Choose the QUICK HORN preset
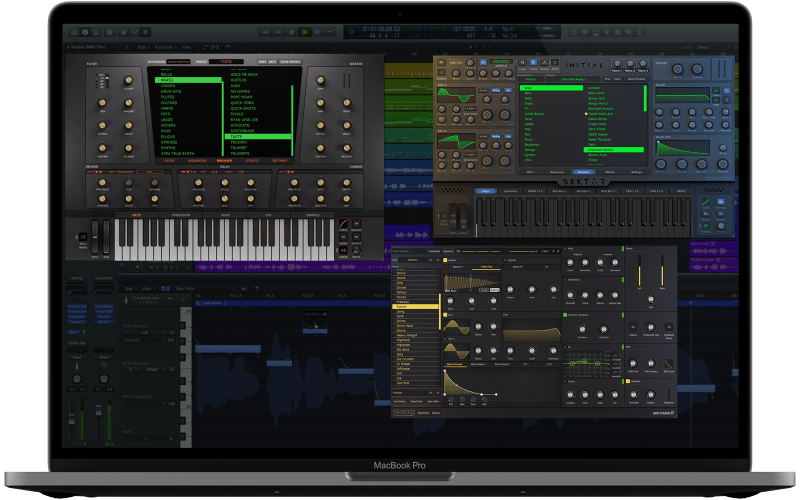The image size is (800, 500). click(x=242, y=103)
